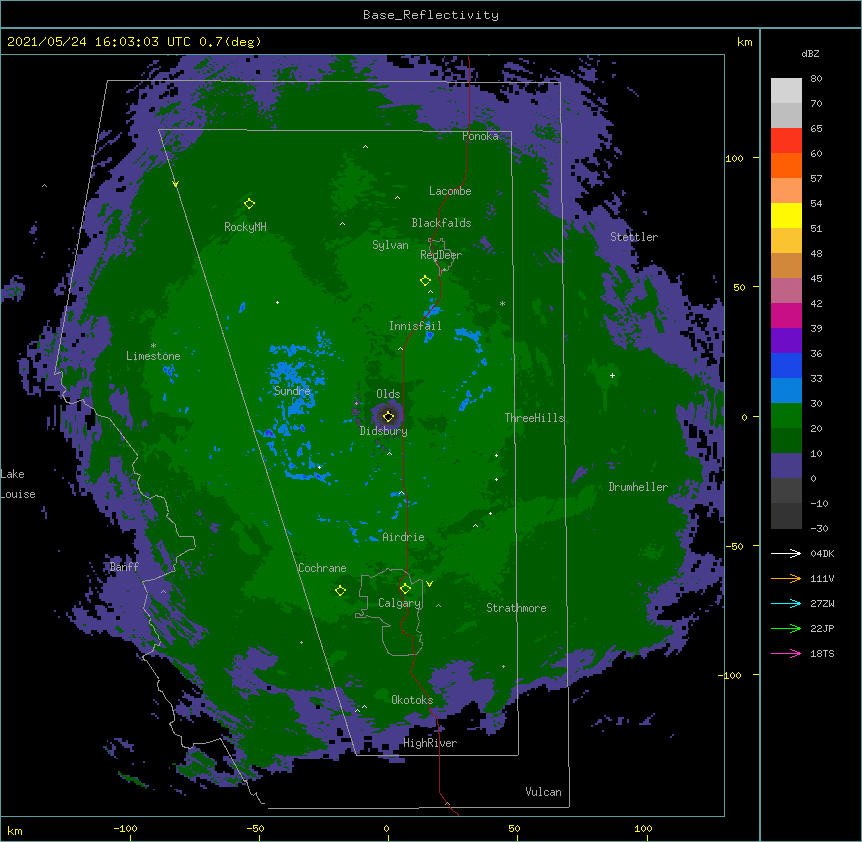Click the Limestone label
This screenshot has height=842, width=862.
pos(153,356)
